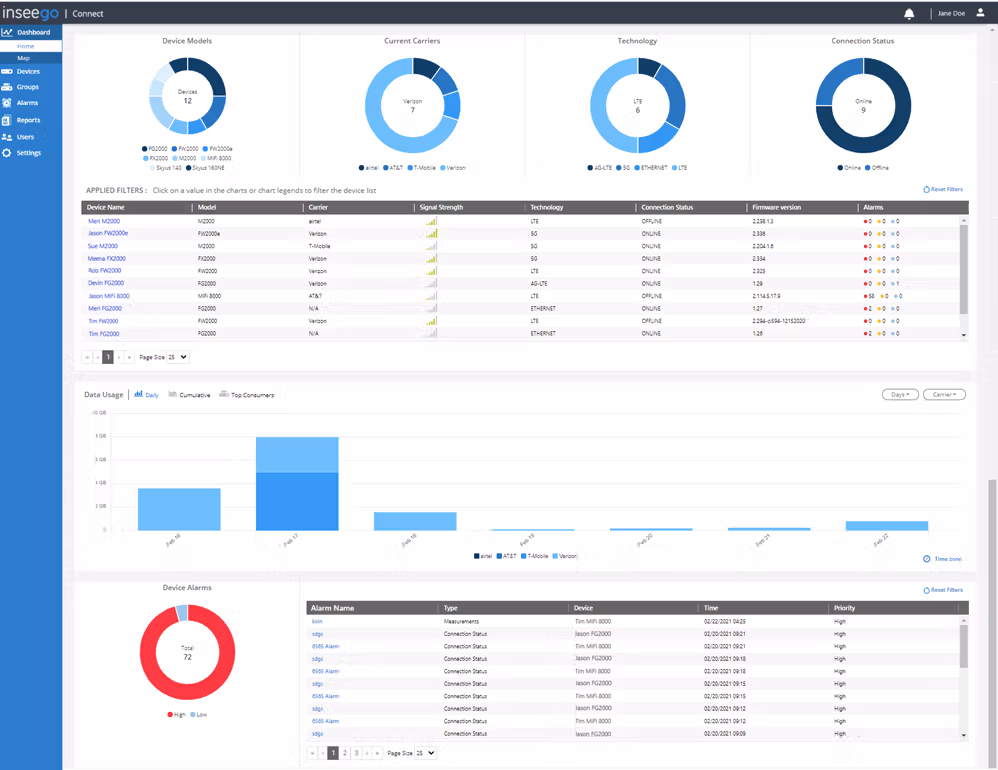This screenshot has width=998, height=770.
Task: Click the Settings gear icon in sidebar
Action: tap(7, 153)
